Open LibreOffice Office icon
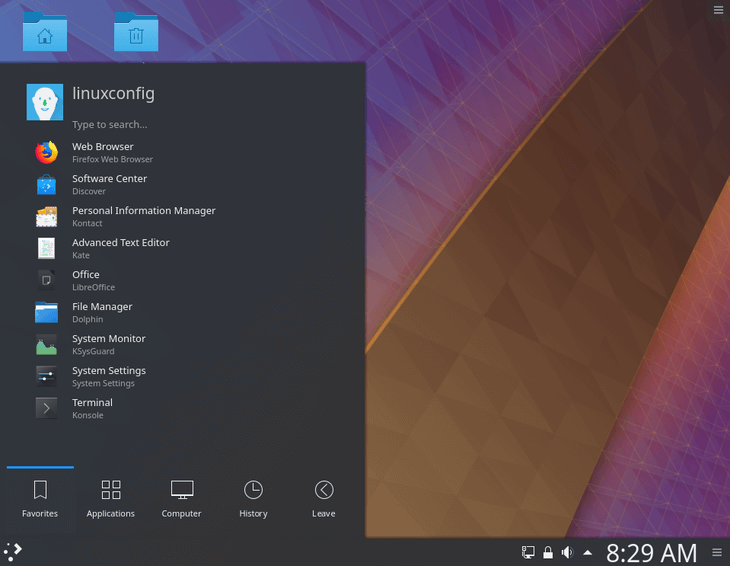The height and width of the screenshot is (566, 730). click(x=47, y=281)
